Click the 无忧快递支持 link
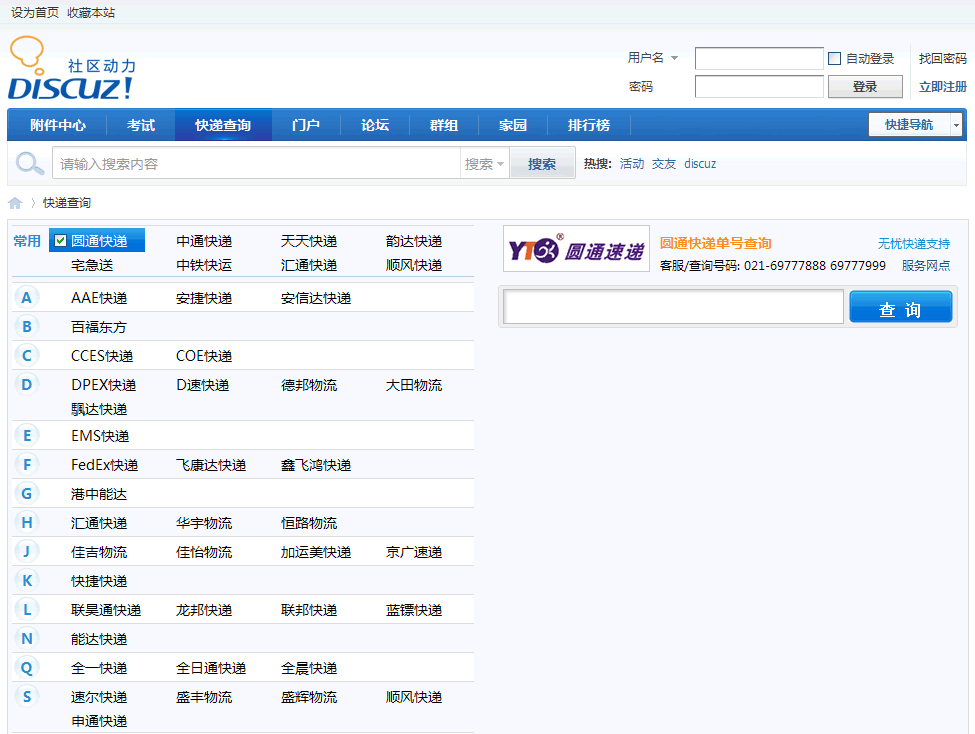 pos(913,243)
